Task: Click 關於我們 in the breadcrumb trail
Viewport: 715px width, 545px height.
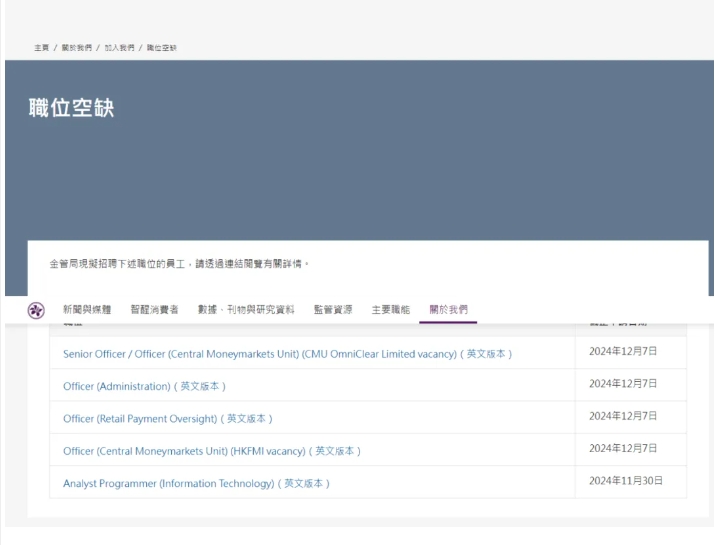Action: click(x=76, y=48)
